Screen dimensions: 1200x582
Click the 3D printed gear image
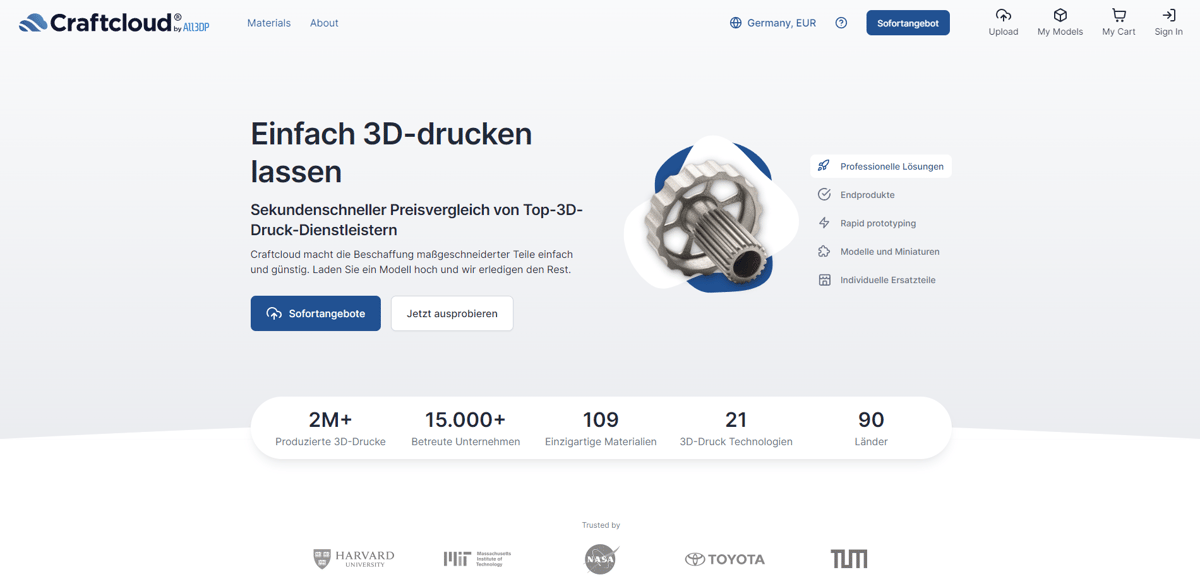coord(709,213)
